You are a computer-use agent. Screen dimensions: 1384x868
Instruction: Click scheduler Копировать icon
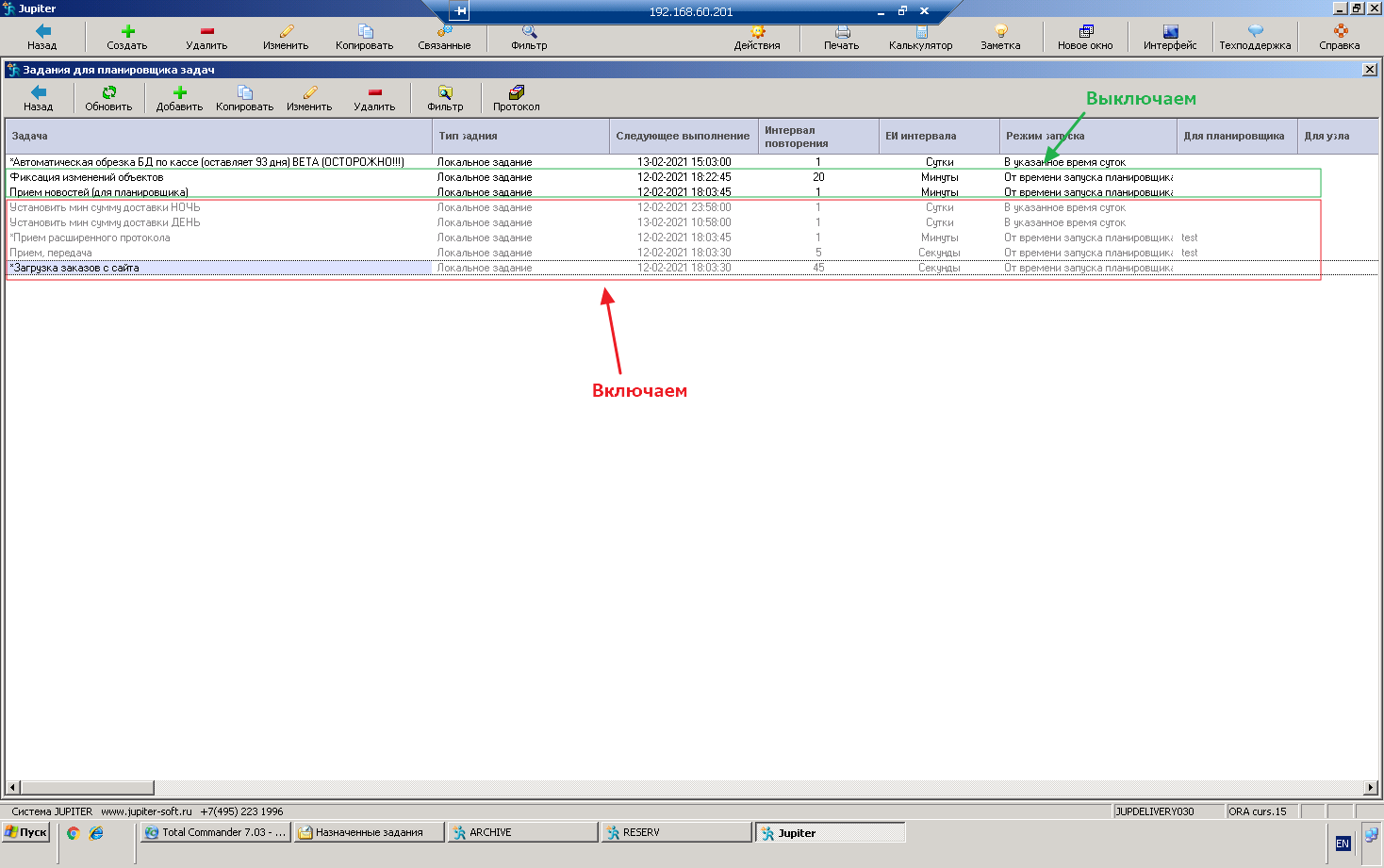tap(245, 92)
